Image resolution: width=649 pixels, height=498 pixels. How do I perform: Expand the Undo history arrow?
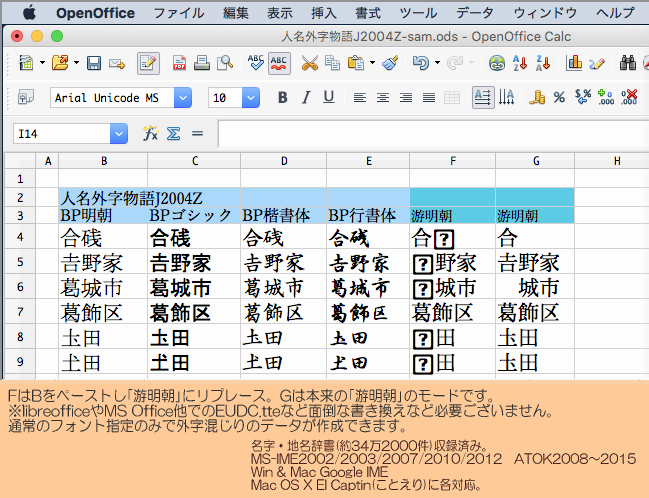click(437, 63)
